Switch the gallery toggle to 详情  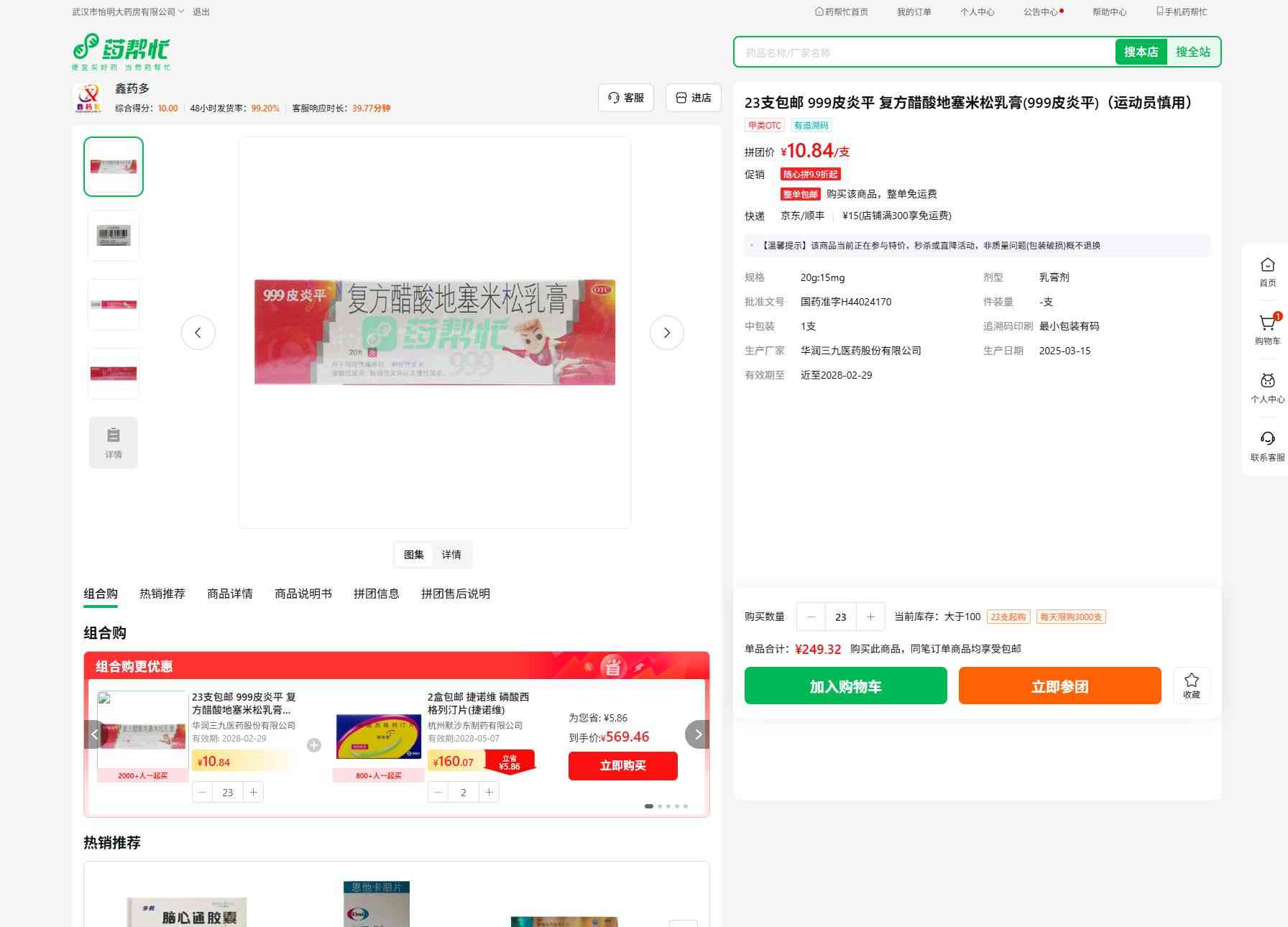point(451,555)
